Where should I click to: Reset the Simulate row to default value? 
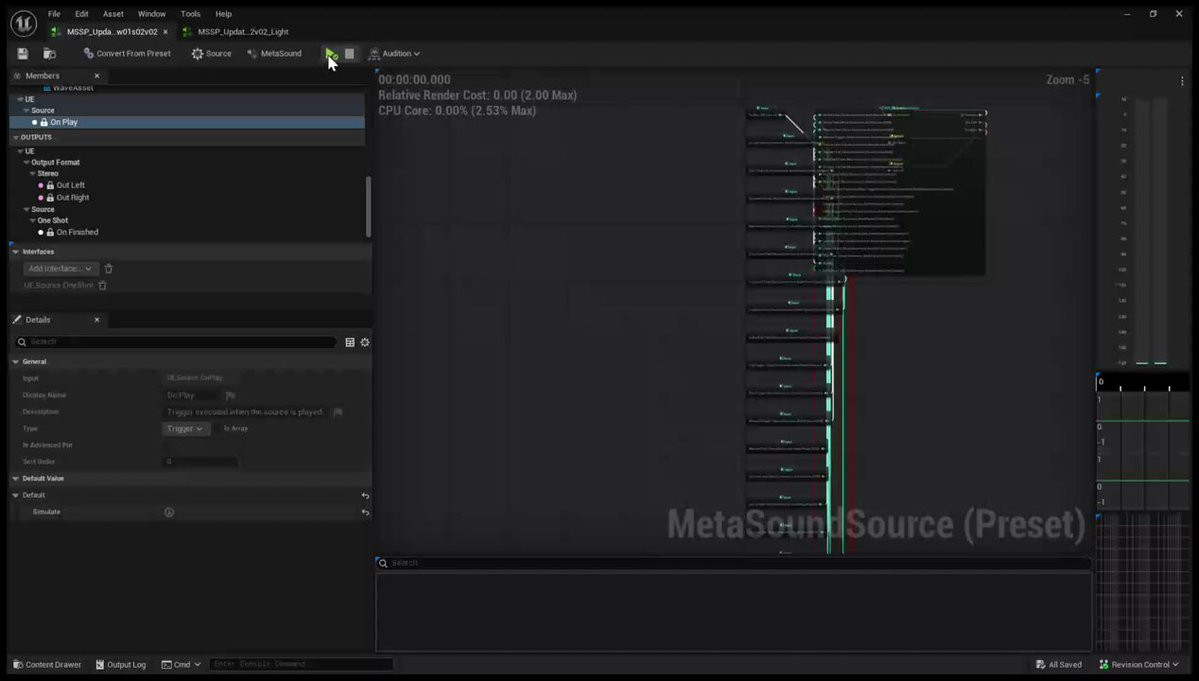[365, 512]
